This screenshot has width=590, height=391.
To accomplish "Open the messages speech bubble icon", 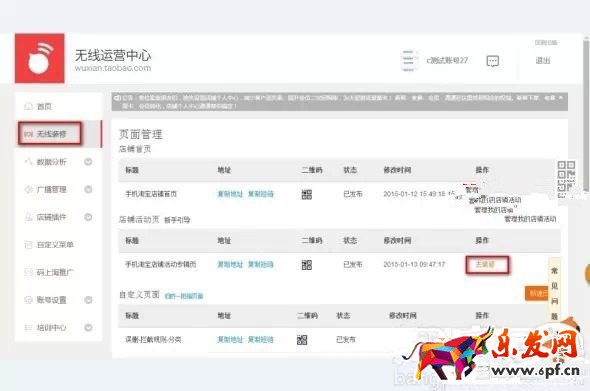I will pos(493,61).
